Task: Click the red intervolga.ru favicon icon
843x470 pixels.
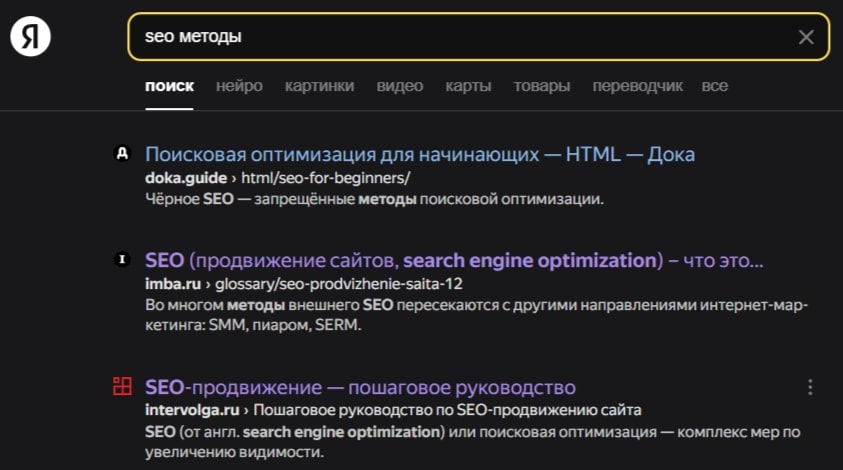Action: 122,386
